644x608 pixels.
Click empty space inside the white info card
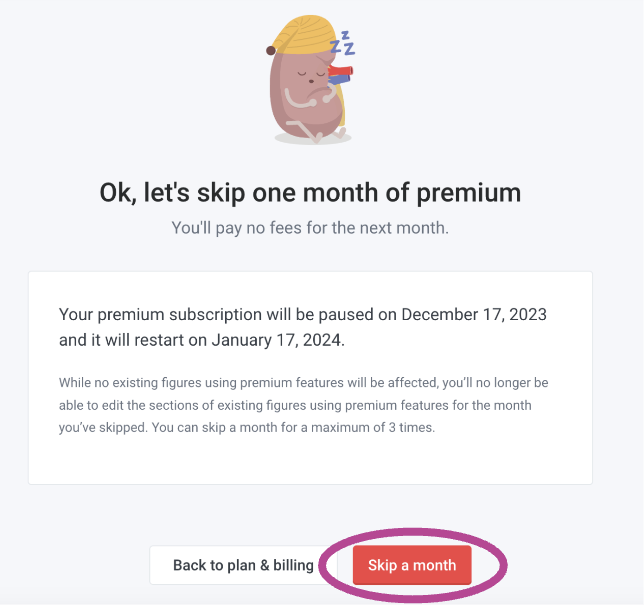click(x=310, y=462)
